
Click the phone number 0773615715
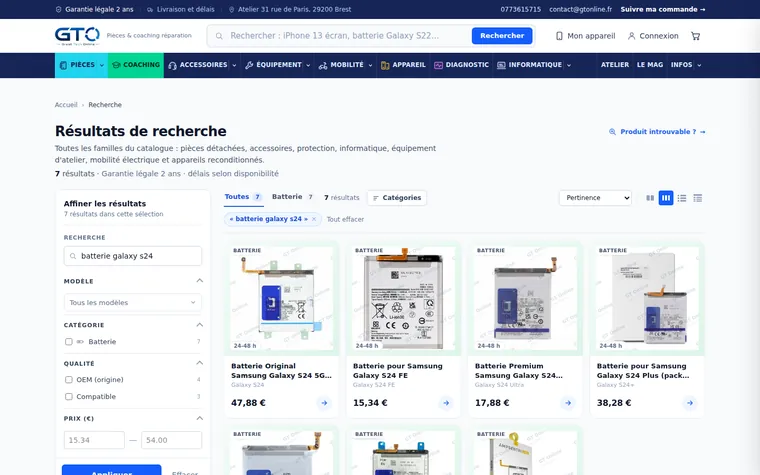pos(521,9)
